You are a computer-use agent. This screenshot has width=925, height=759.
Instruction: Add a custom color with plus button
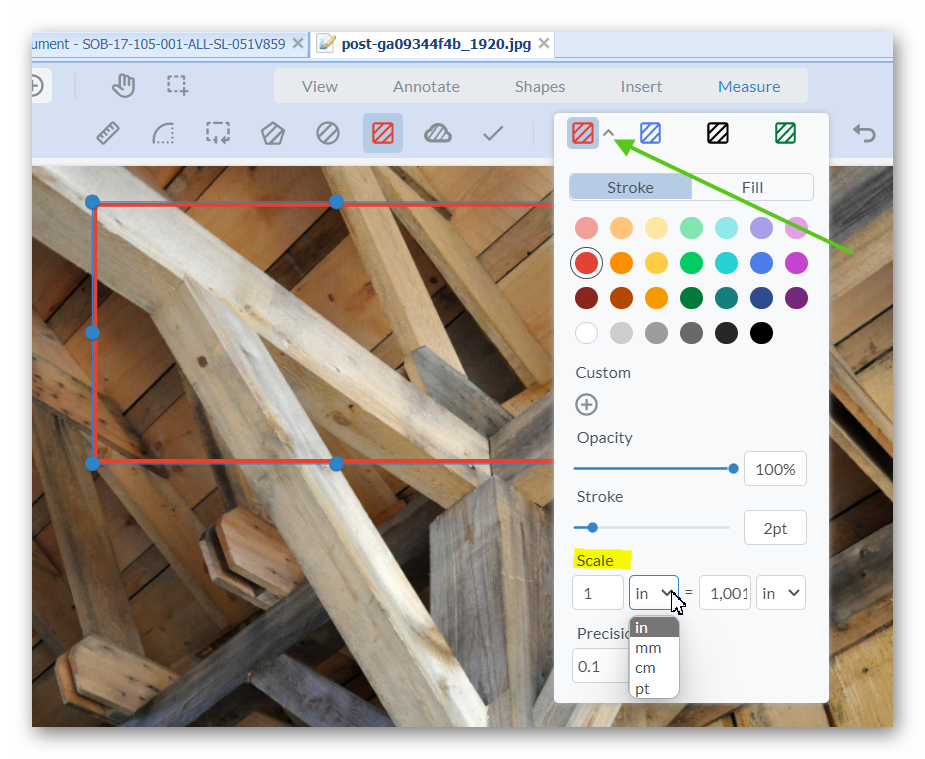[x=587, y=404]
